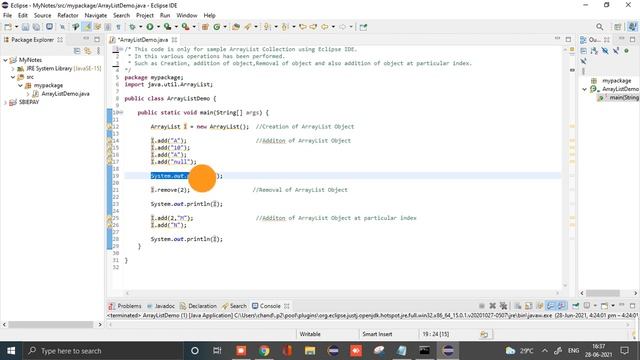640x360 pixels.
Task: Click the New file toolbar icon
Action: pyautogui.click(x=8, y=27)
